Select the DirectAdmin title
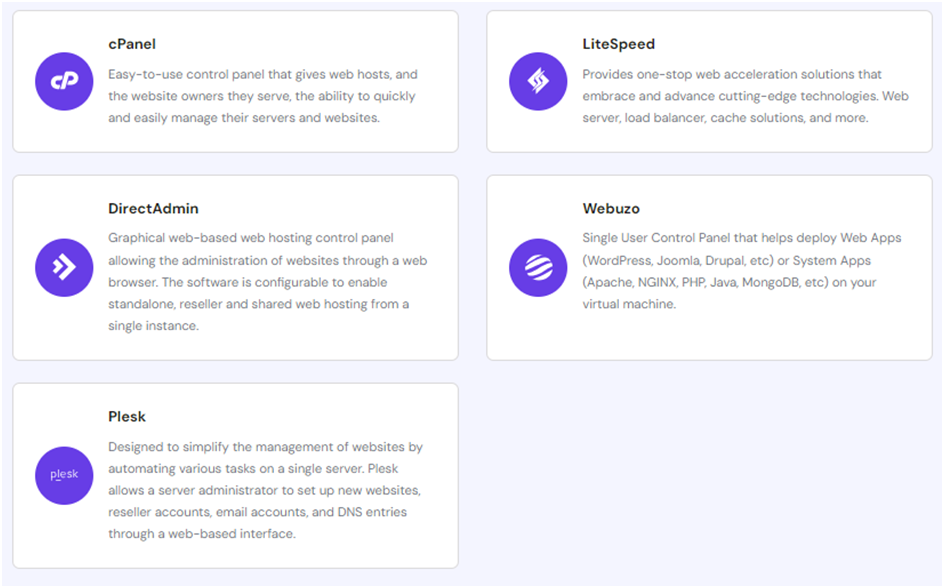944x588 pixels. tap(153, 209)
